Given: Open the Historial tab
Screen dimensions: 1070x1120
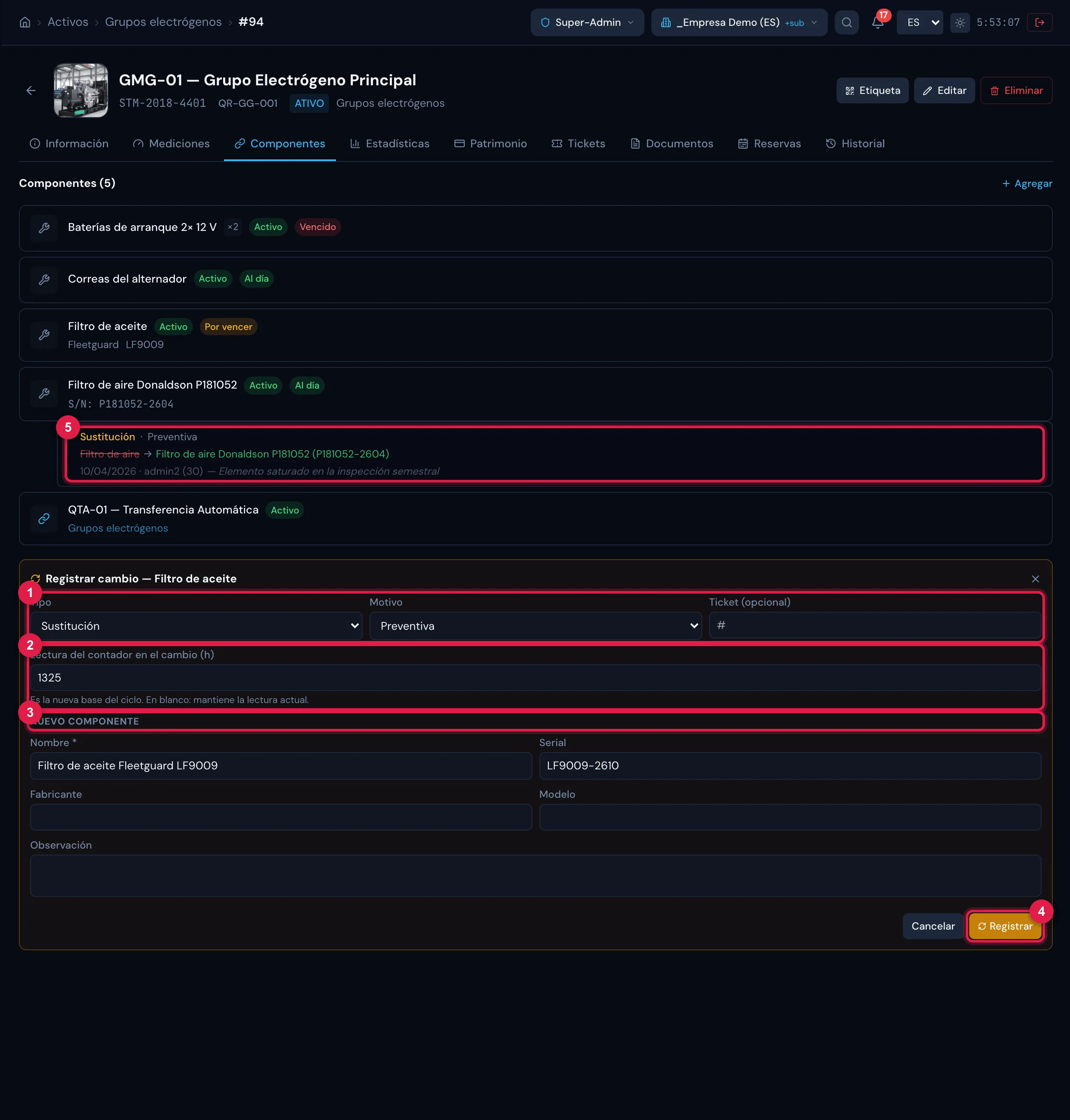Looking at the screenshot, I should point(855,144).
